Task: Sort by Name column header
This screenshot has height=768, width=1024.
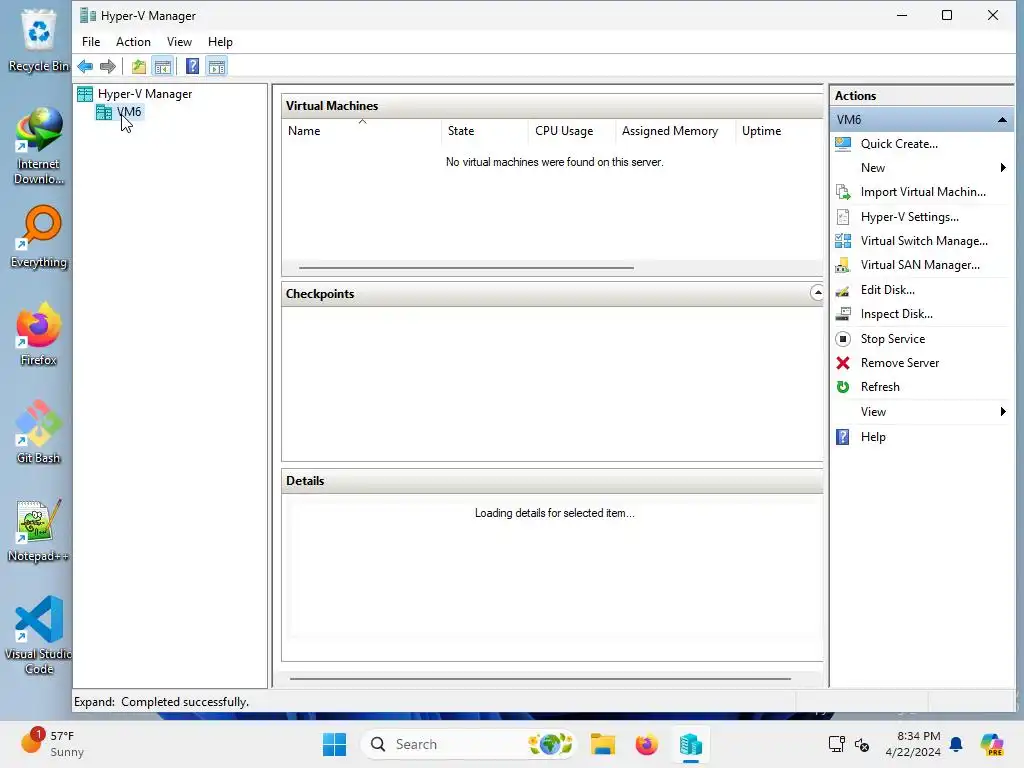Action: click(x=362, y=131)
